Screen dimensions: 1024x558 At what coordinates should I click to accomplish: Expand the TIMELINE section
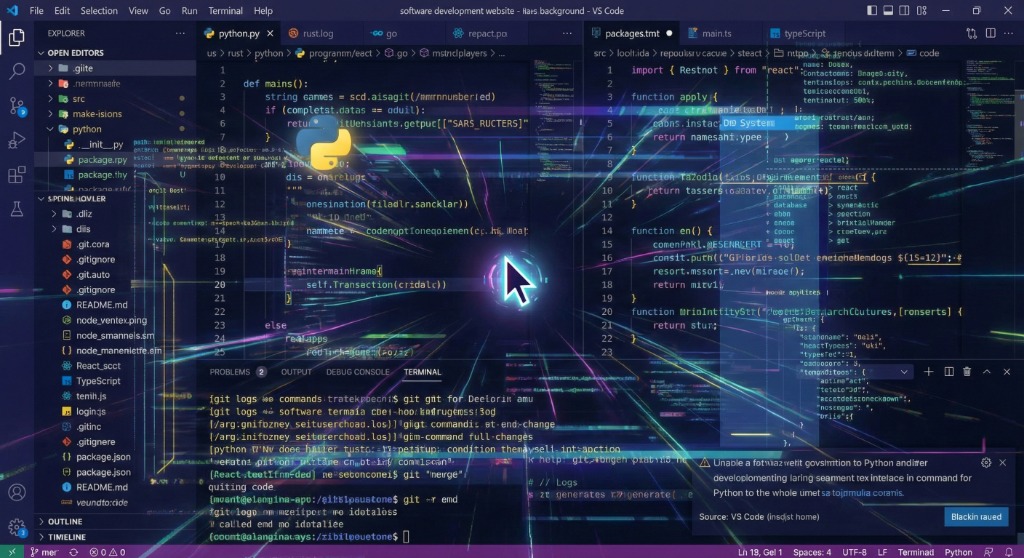point(42,537)
